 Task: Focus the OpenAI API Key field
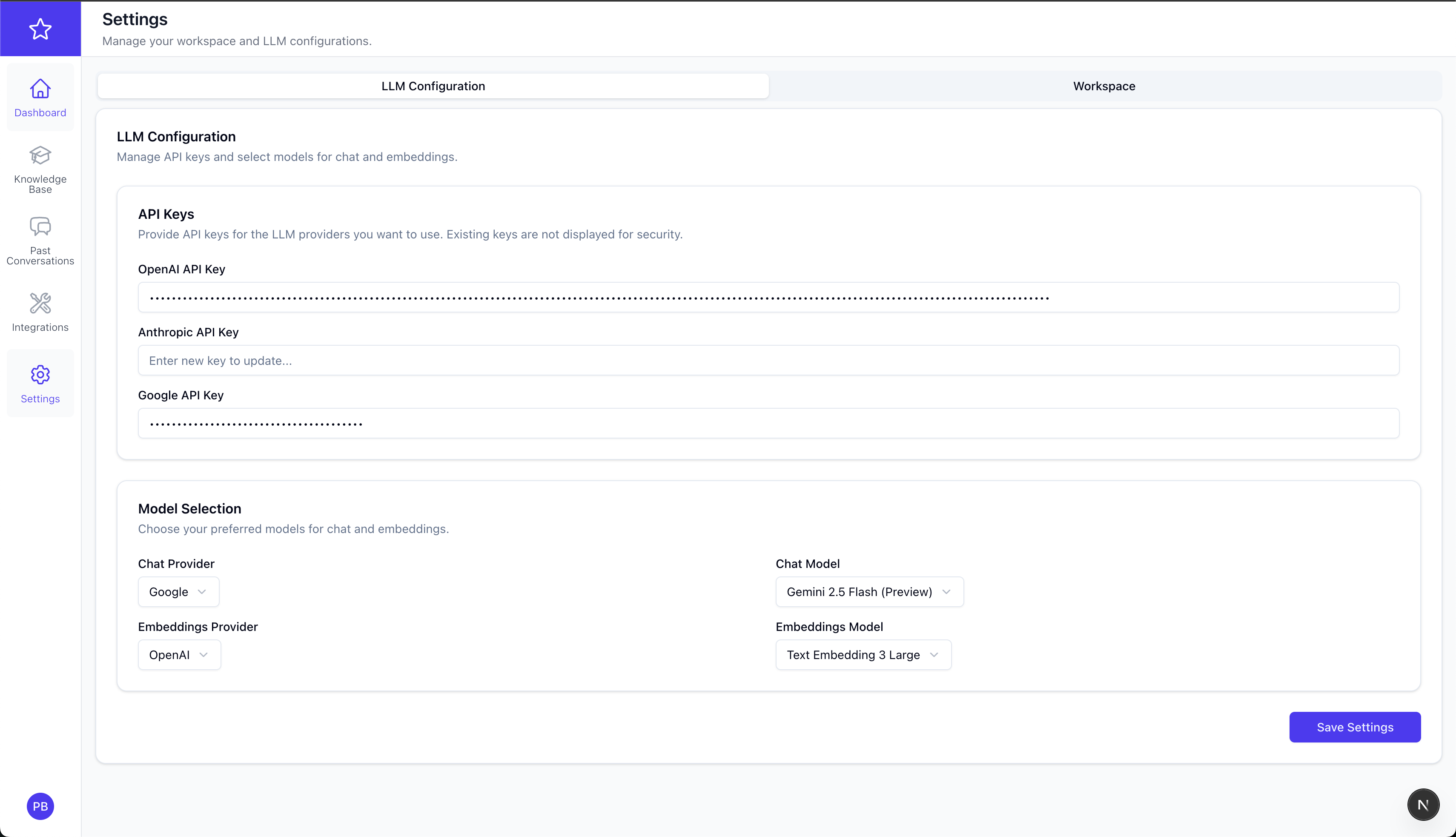768,297
